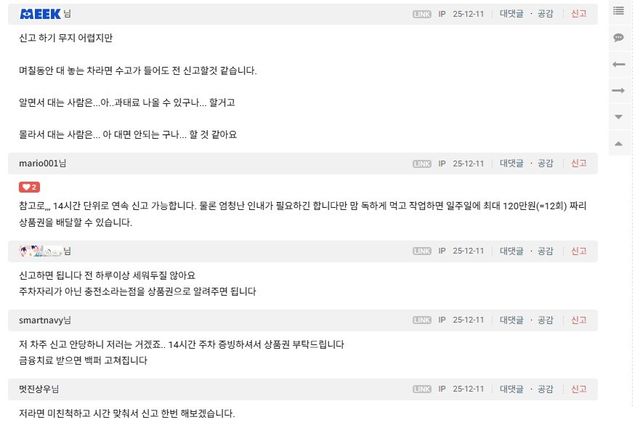Click the LINK badge on mario001's comment
The height and width of the screenshot is (428, 640).
[x=422, y=163]
